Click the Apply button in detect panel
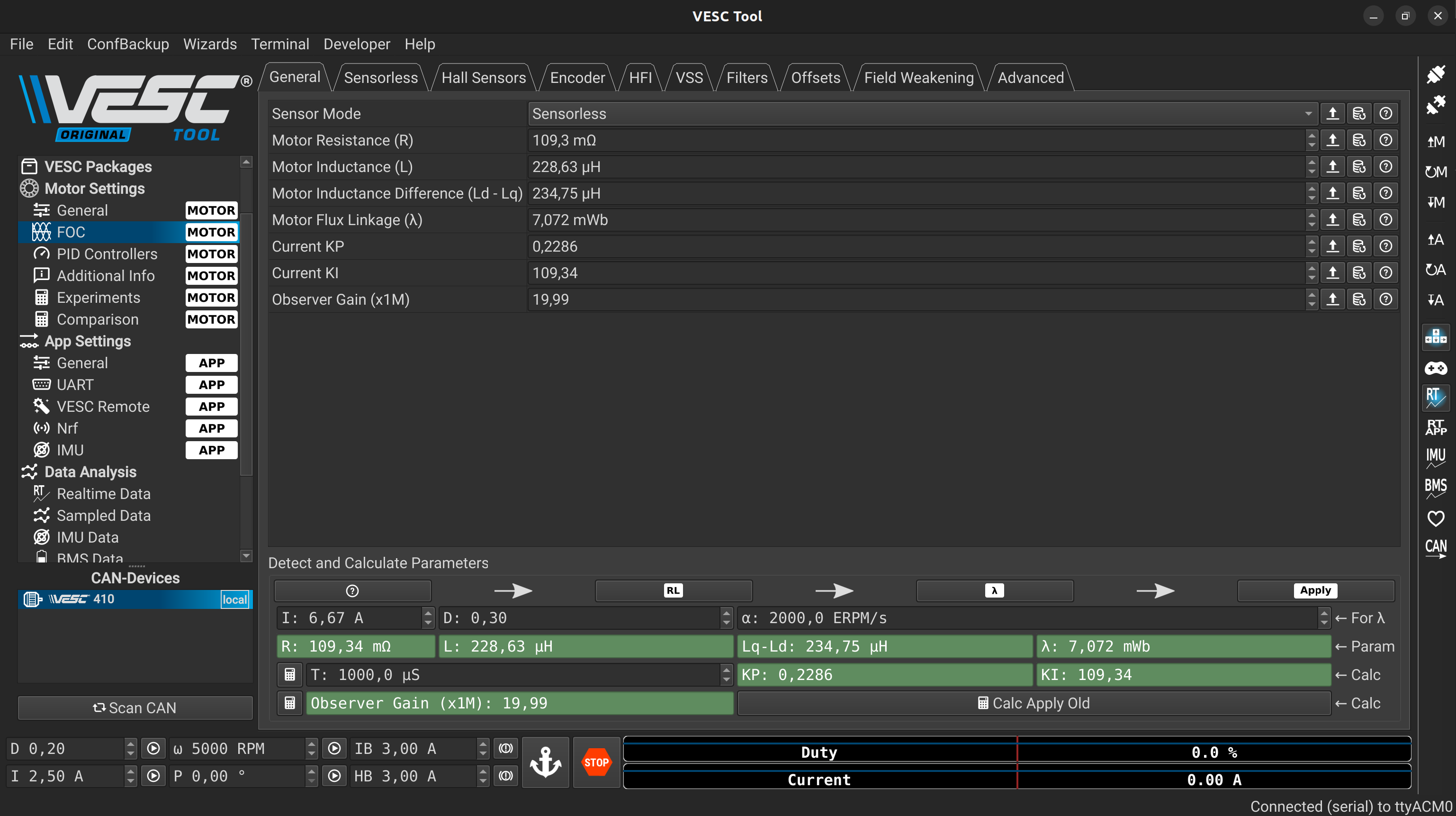 click(x=1315, y=591)
